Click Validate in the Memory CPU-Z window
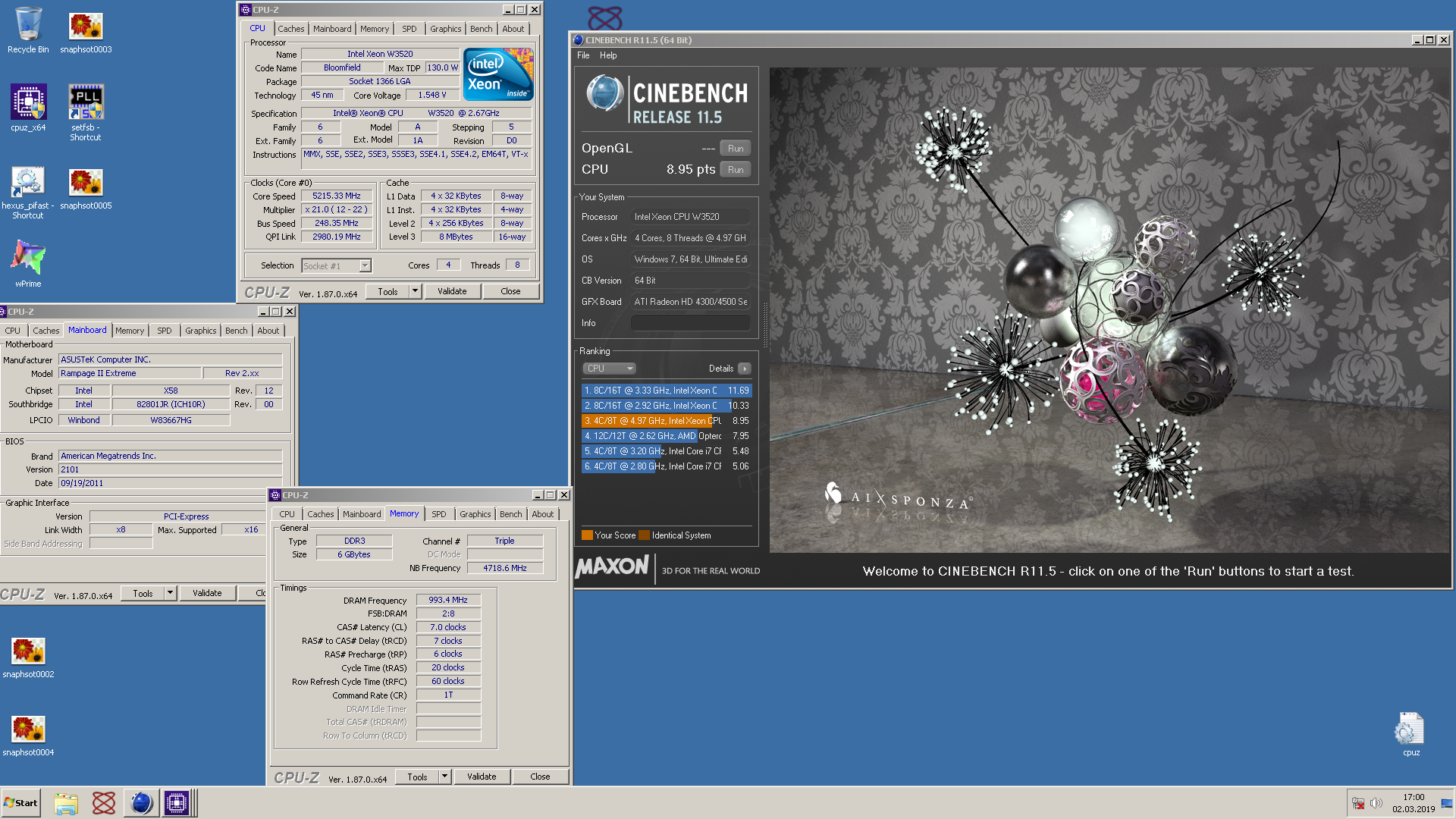Screen dimensions: 1456x819 point(482,777)
